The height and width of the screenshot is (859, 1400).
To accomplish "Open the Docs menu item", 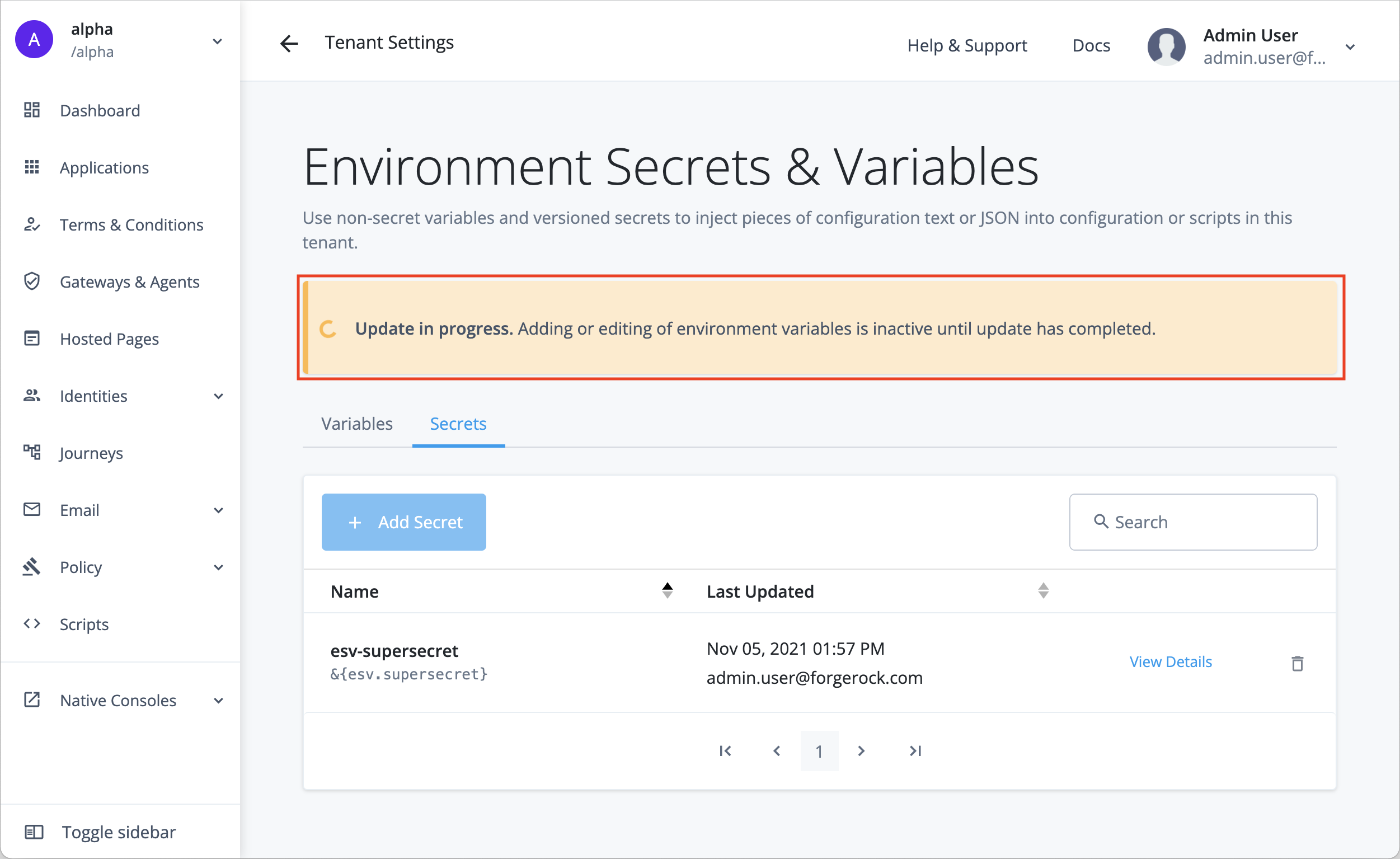I will [1091, 45].
